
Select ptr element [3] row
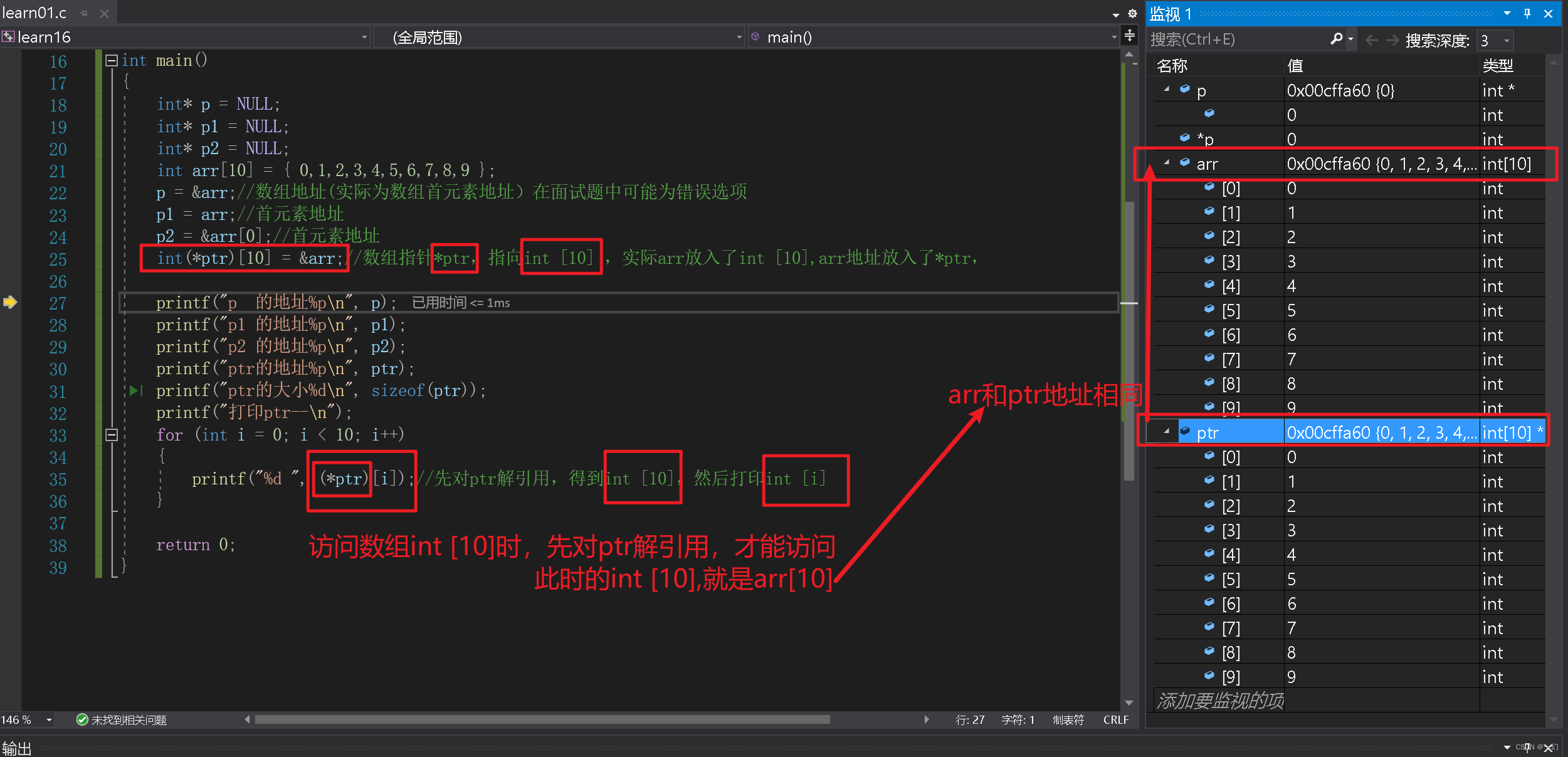[x=1349, y=530]
